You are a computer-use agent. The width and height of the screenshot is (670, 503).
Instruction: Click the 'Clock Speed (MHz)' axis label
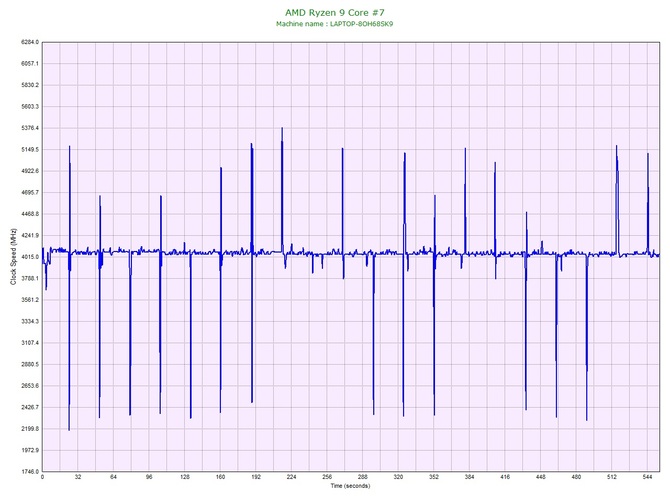13,257
